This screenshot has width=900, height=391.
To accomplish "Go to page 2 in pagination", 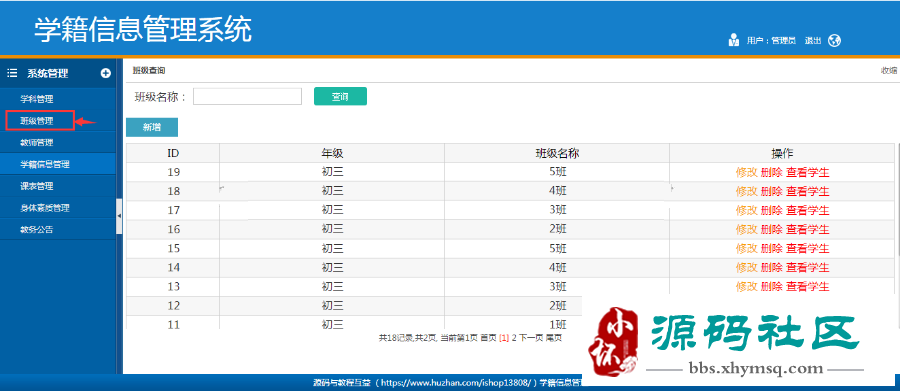I will (x=514, y=338).
